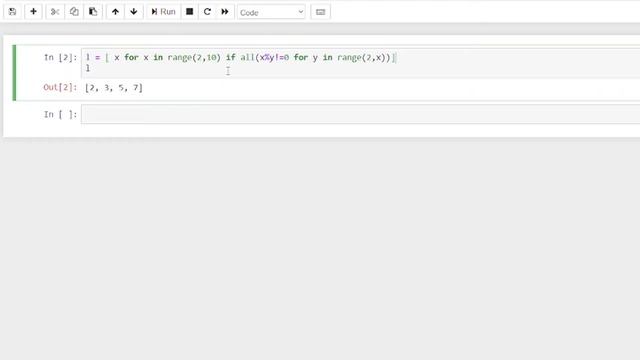
Task: Restart kernel and run all fast-forward icon
Action: (x=225, y=12)
